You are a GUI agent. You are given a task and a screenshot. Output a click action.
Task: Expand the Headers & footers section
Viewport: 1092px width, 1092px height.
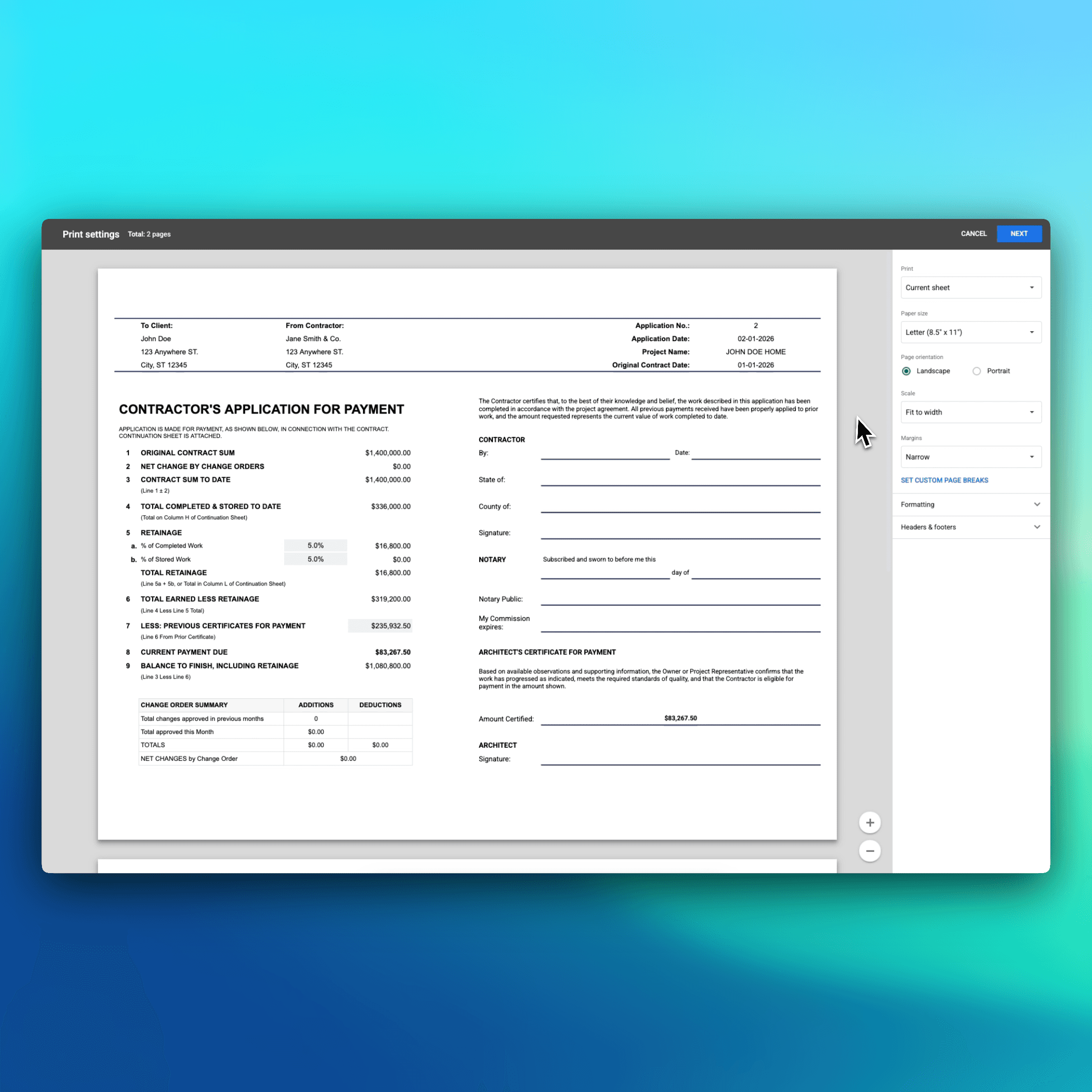coord(970,527)
